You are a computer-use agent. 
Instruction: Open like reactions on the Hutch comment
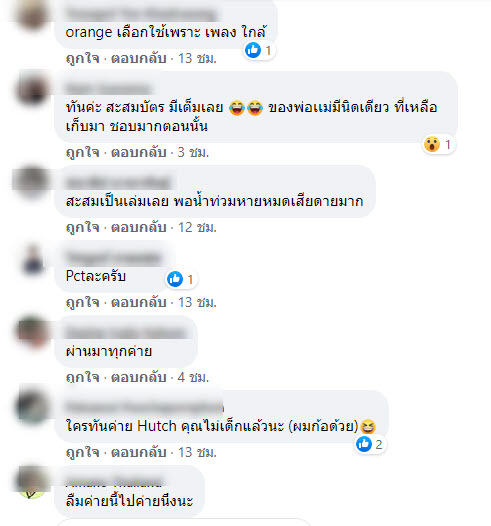point(370,444)
